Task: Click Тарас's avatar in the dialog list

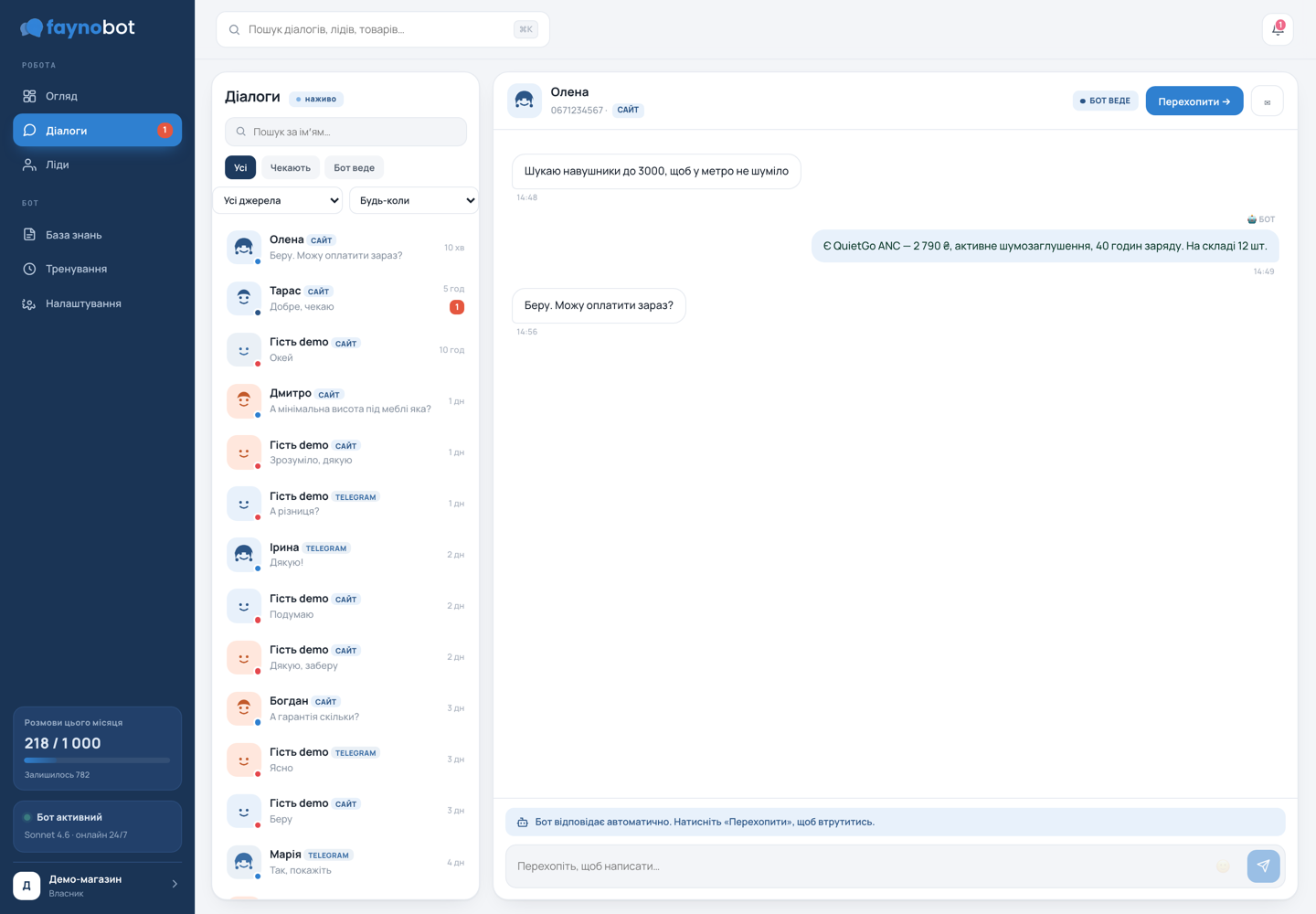Action: coord(244,298)
